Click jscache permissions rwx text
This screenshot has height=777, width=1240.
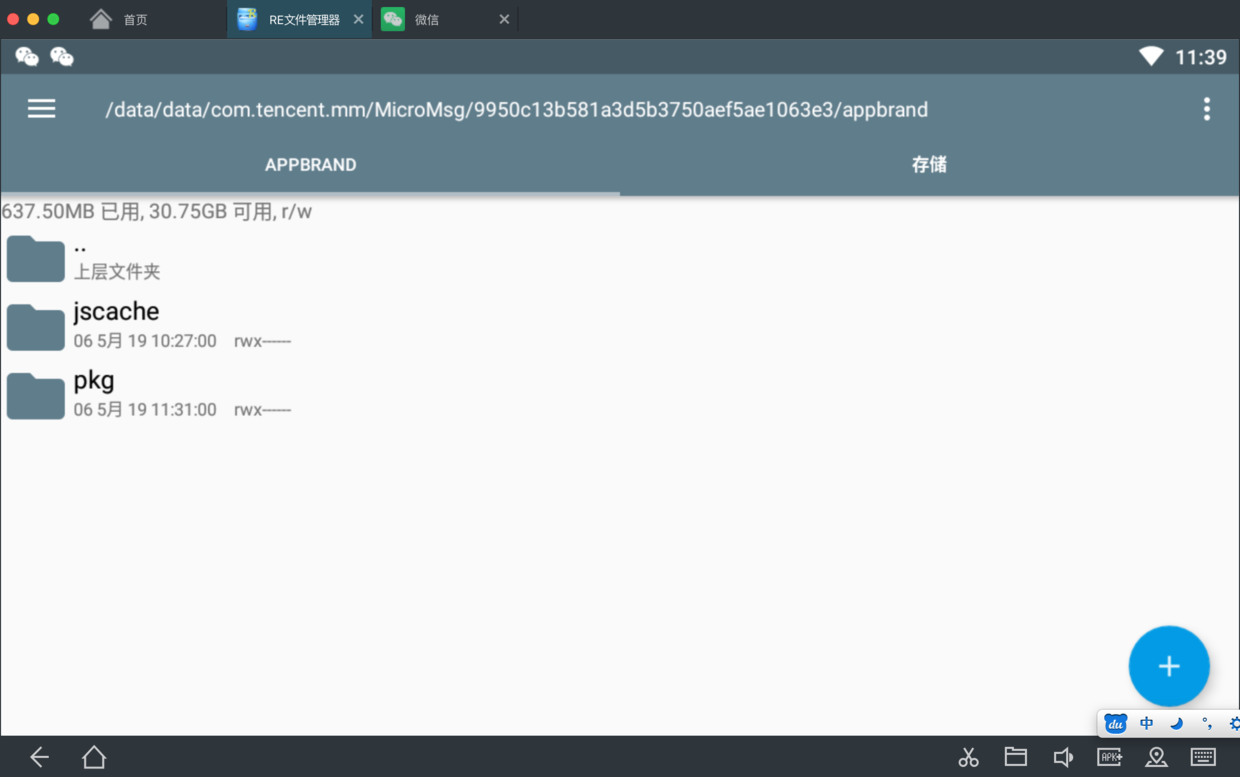coord(262,342)
